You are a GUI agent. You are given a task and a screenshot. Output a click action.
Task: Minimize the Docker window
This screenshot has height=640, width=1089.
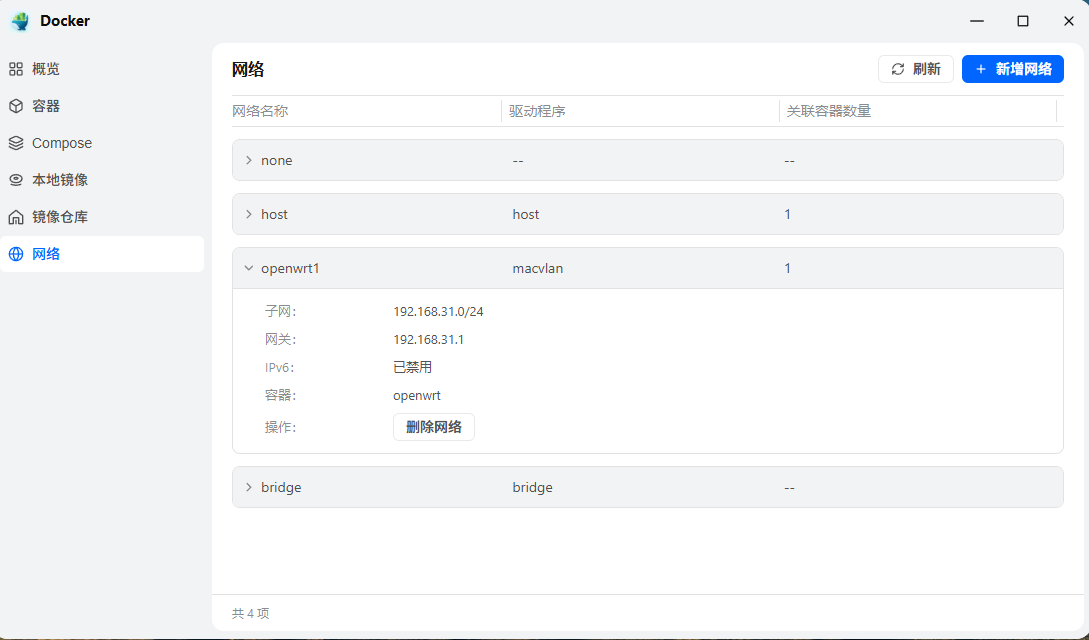click(x=977, y=21)
